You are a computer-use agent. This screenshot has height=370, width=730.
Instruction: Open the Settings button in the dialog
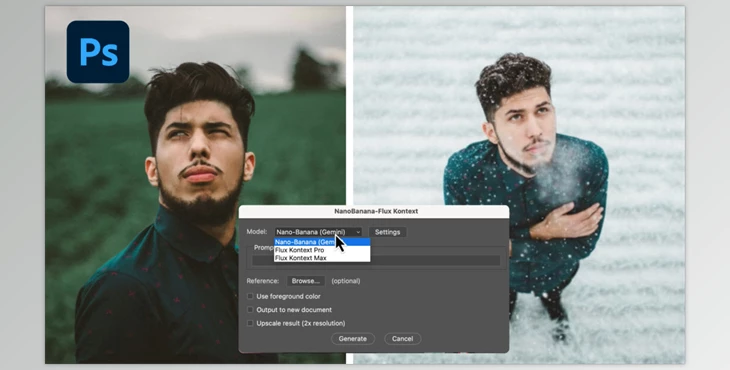(x=387, y=232)
